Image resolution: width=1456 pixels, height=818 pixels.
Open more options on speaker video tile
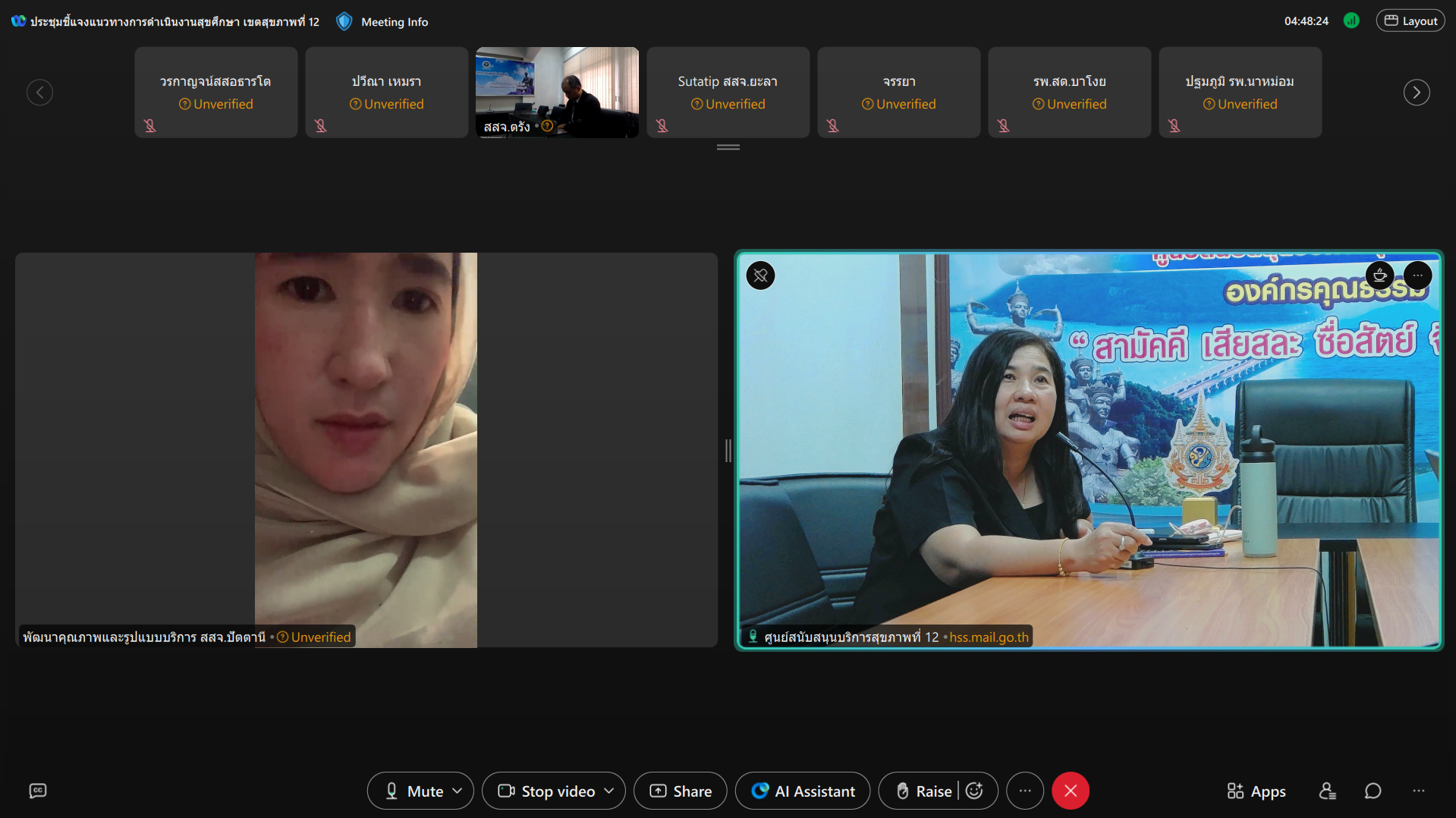1417,275
